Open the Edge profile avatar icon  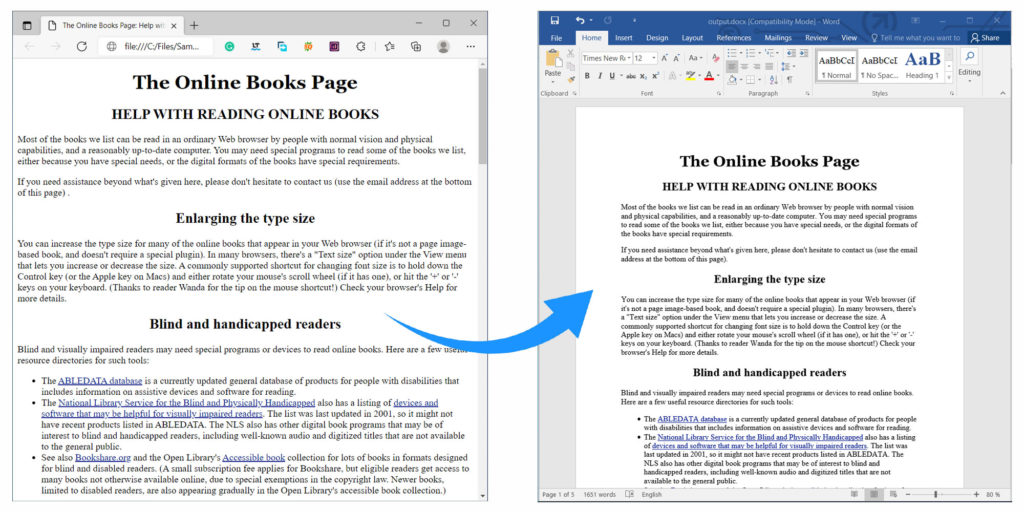pyautogui.click(x=443, y=46)
